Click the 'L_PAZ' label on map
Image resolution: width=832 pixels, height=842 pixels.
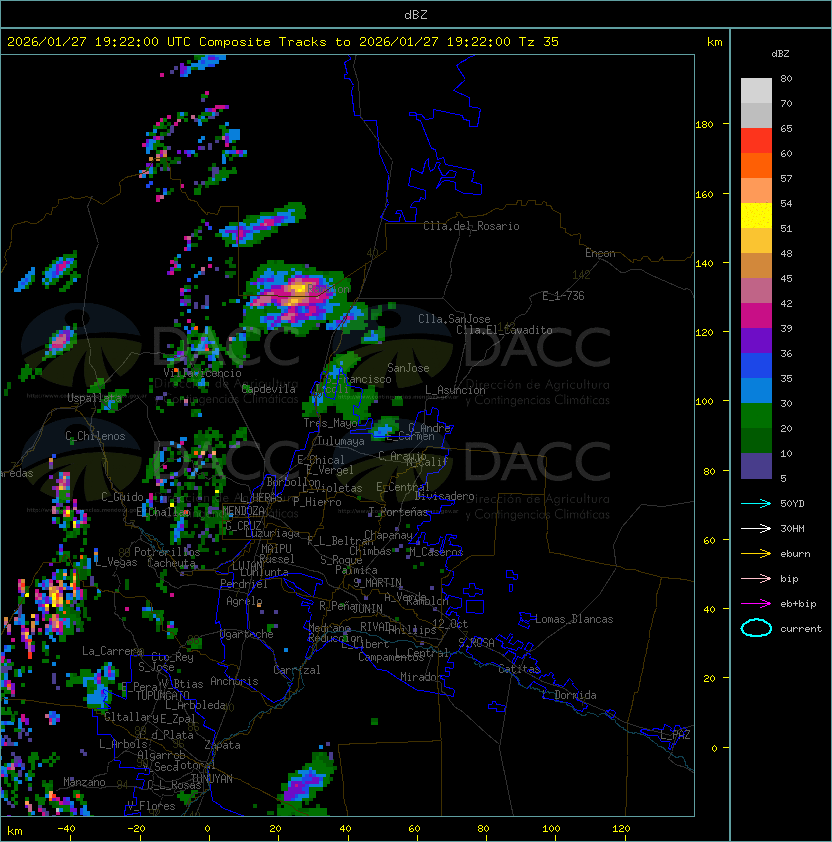(x=675, y=735)
